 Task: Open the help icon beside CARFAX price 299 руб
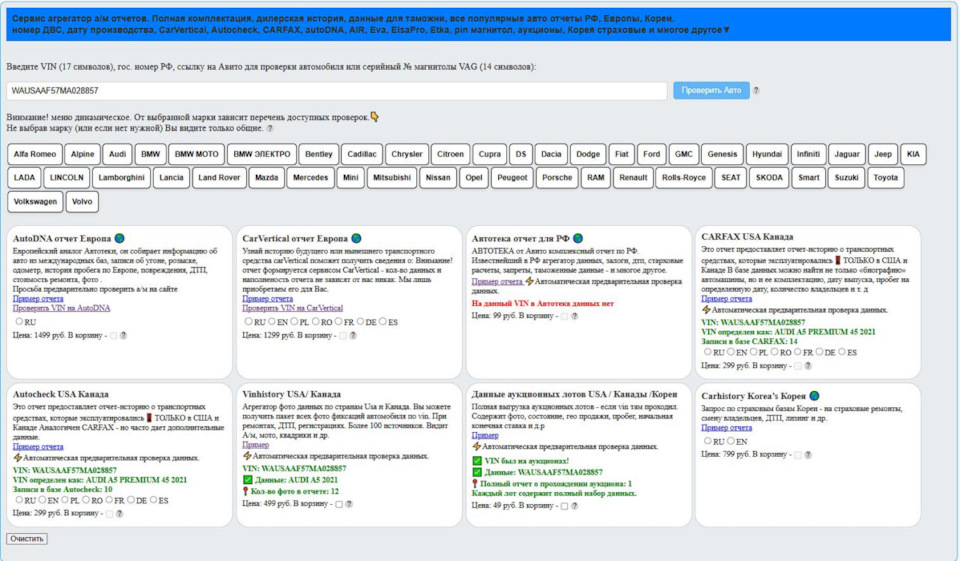pyautogui.click(x=808, y=366)
